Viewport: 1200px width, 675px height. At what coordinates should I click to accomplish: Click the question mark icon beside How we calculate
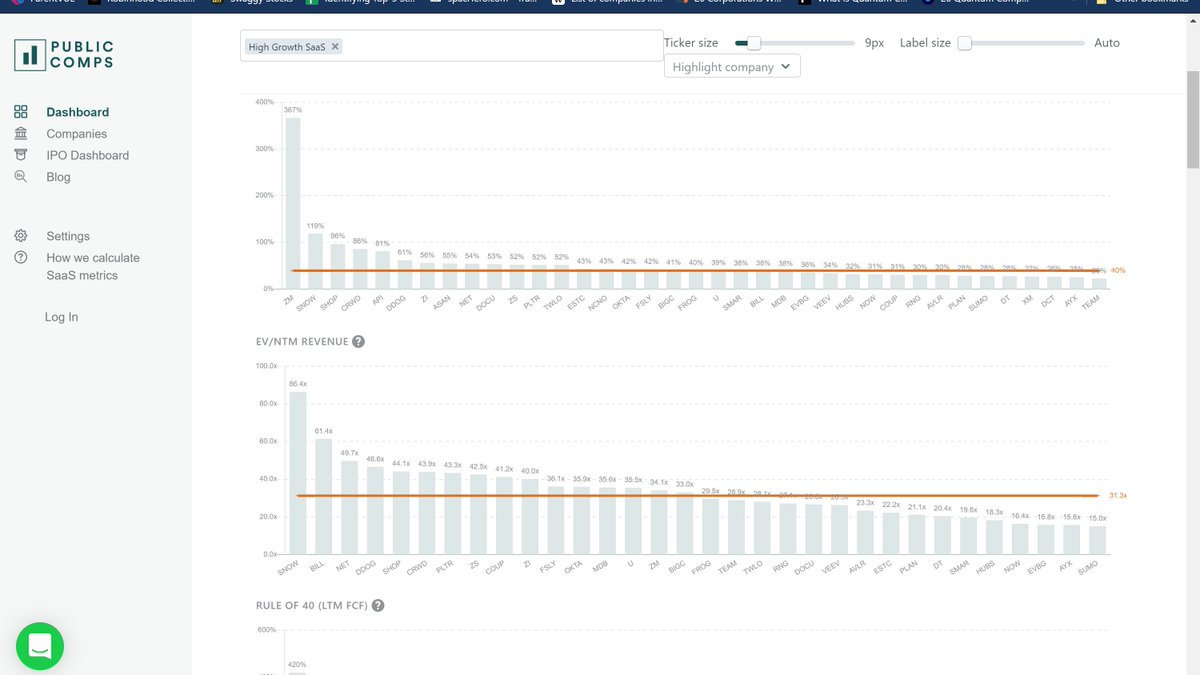[20, 258]
